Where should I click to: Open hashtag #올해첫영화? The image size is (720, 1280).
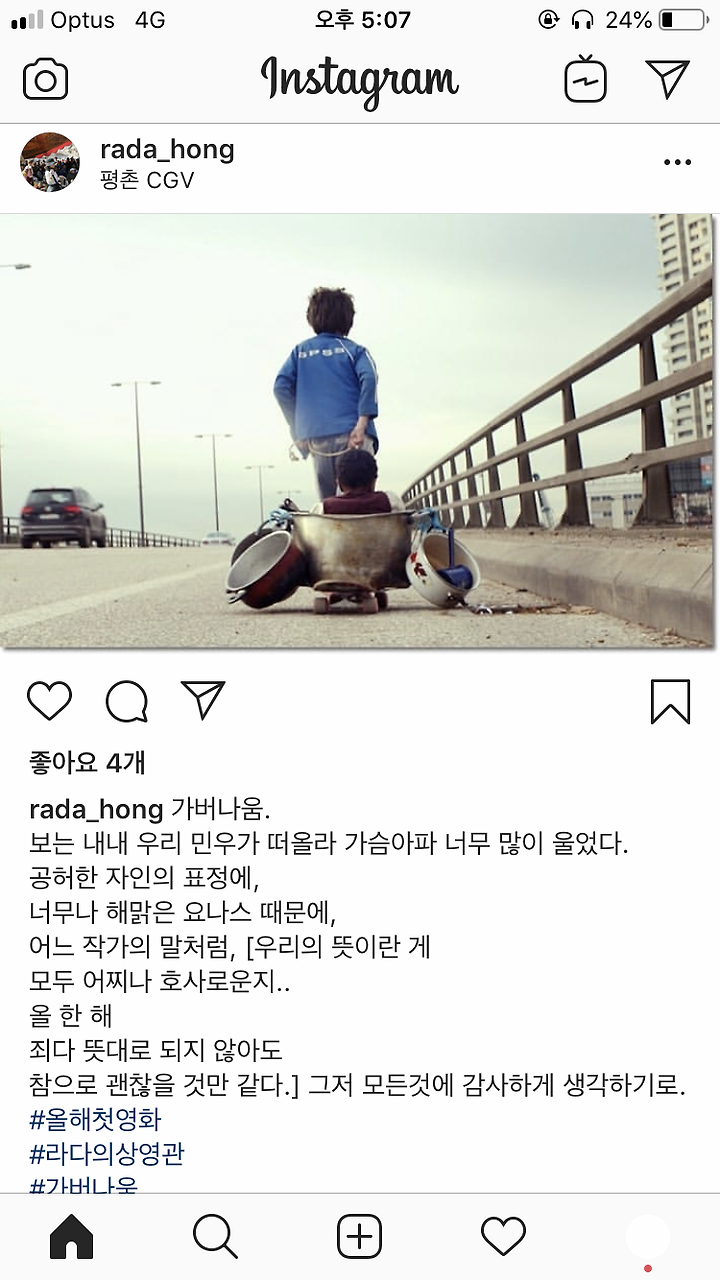click(95, 1119)
